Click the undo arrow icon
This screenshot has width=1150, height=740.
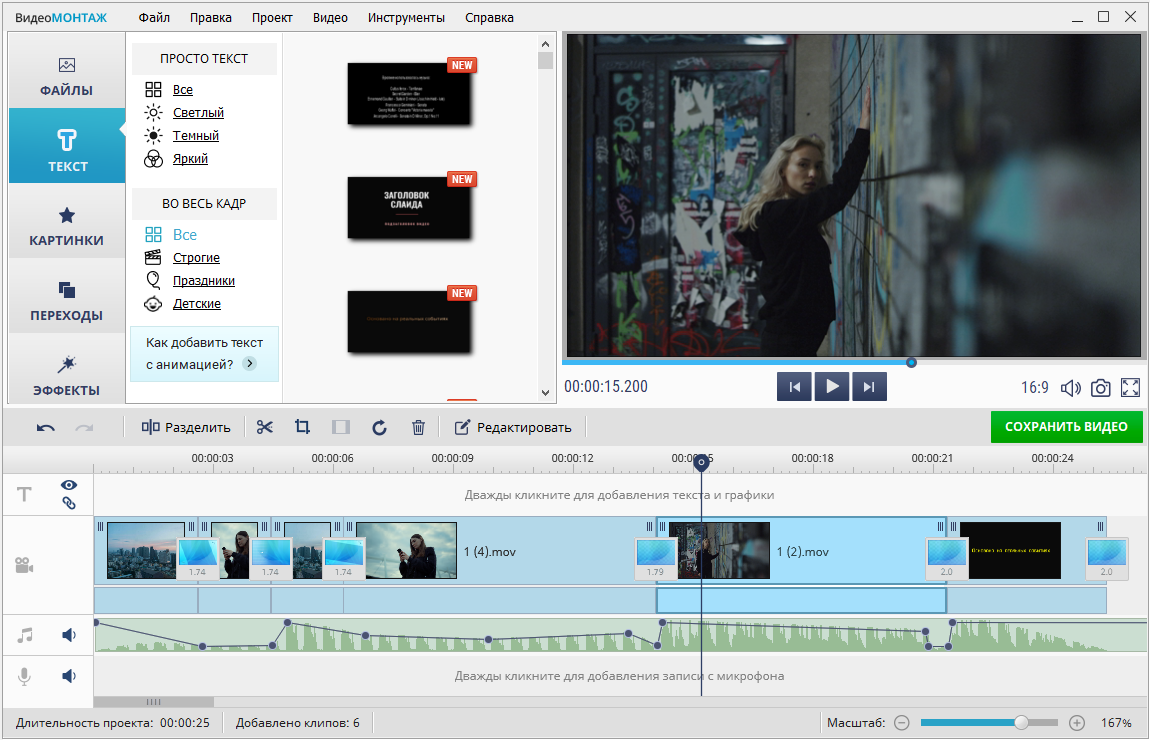point(46,427)
